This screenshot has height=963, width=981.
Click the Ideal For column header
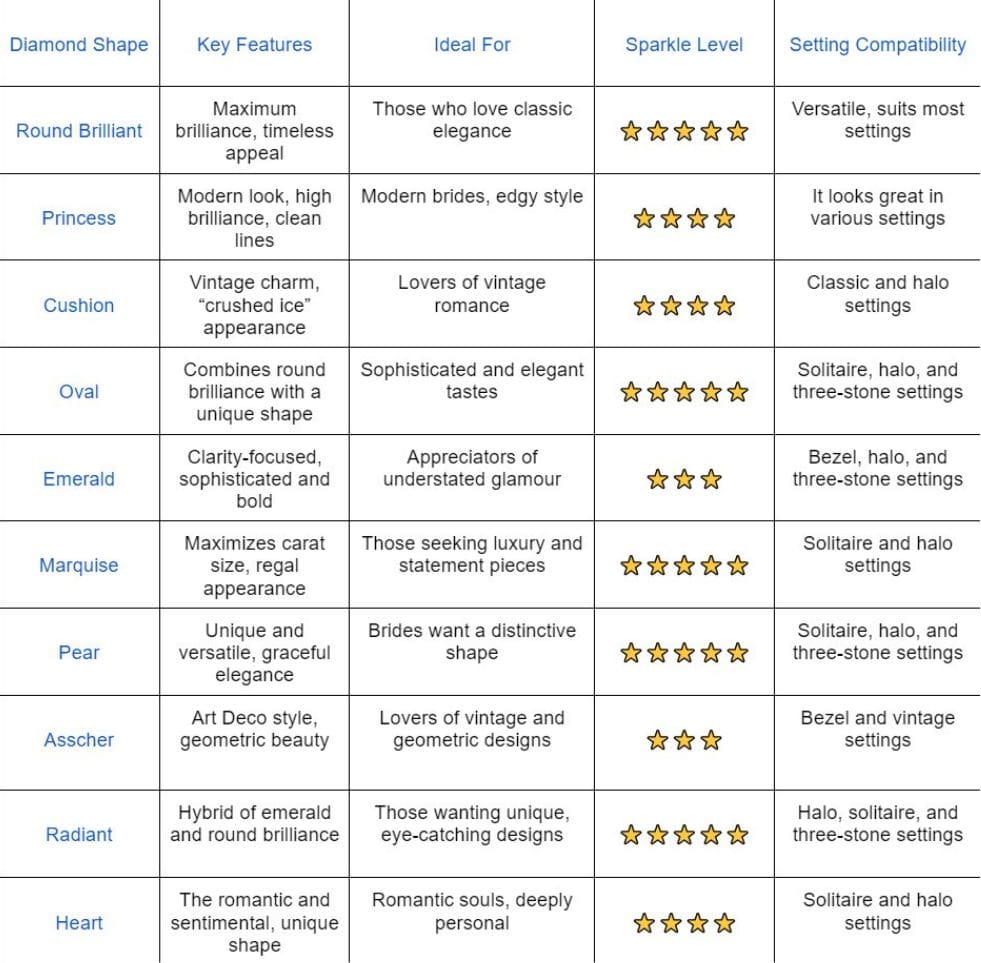point(471,44)
